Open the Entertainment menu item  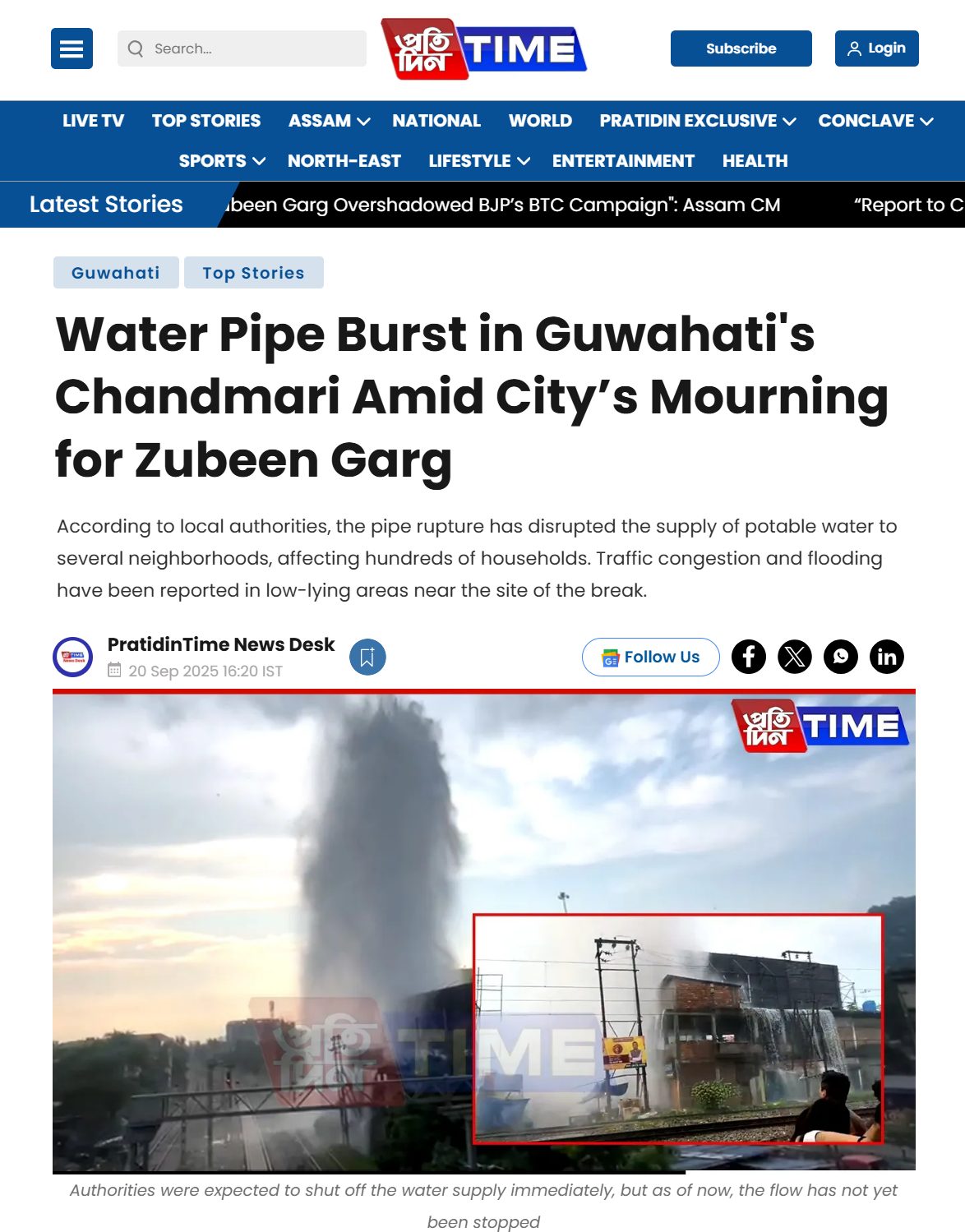623,161
